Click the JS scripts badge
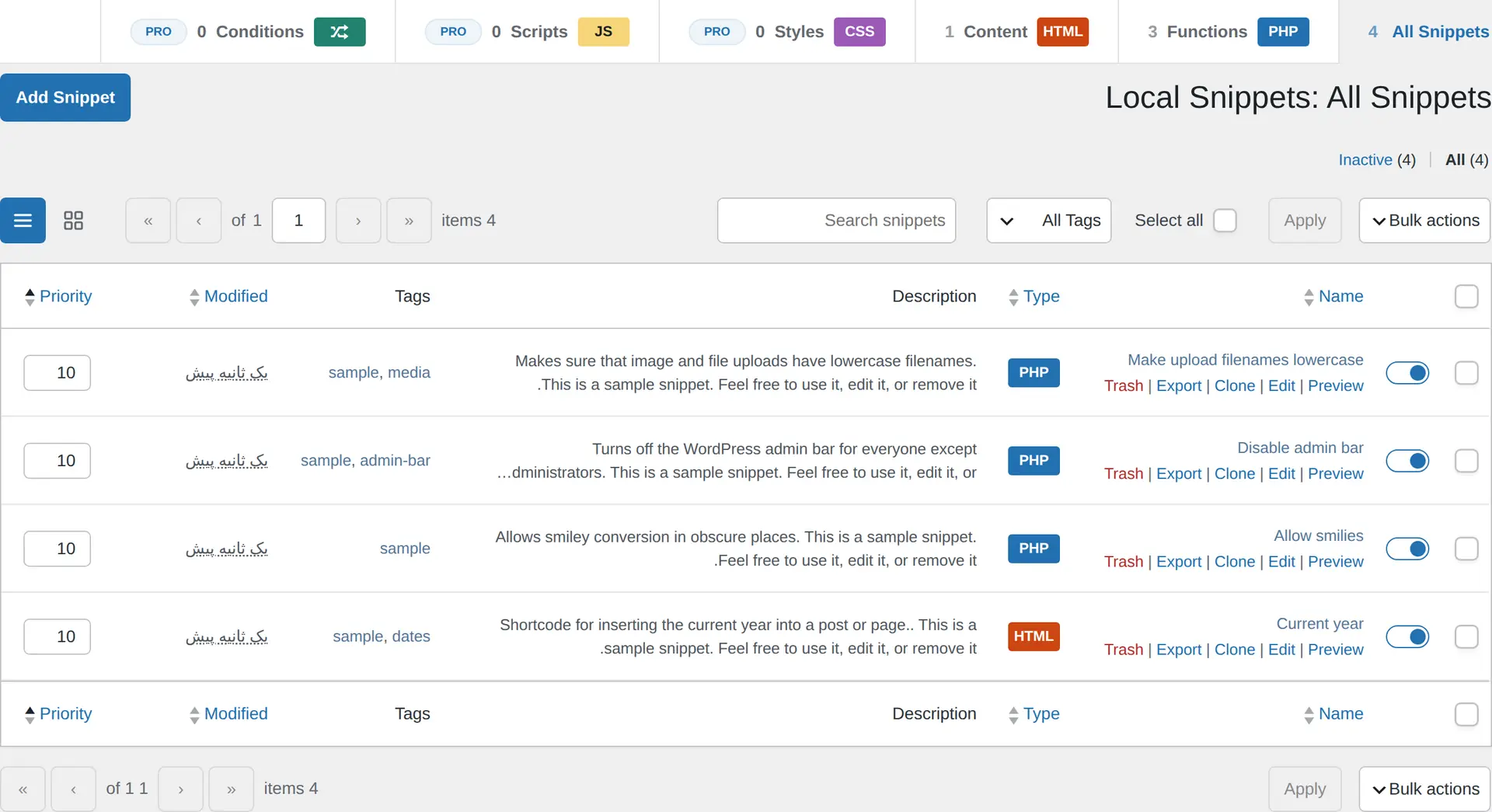The width and height of the screenshot is (1492, 812). (604, 32)
